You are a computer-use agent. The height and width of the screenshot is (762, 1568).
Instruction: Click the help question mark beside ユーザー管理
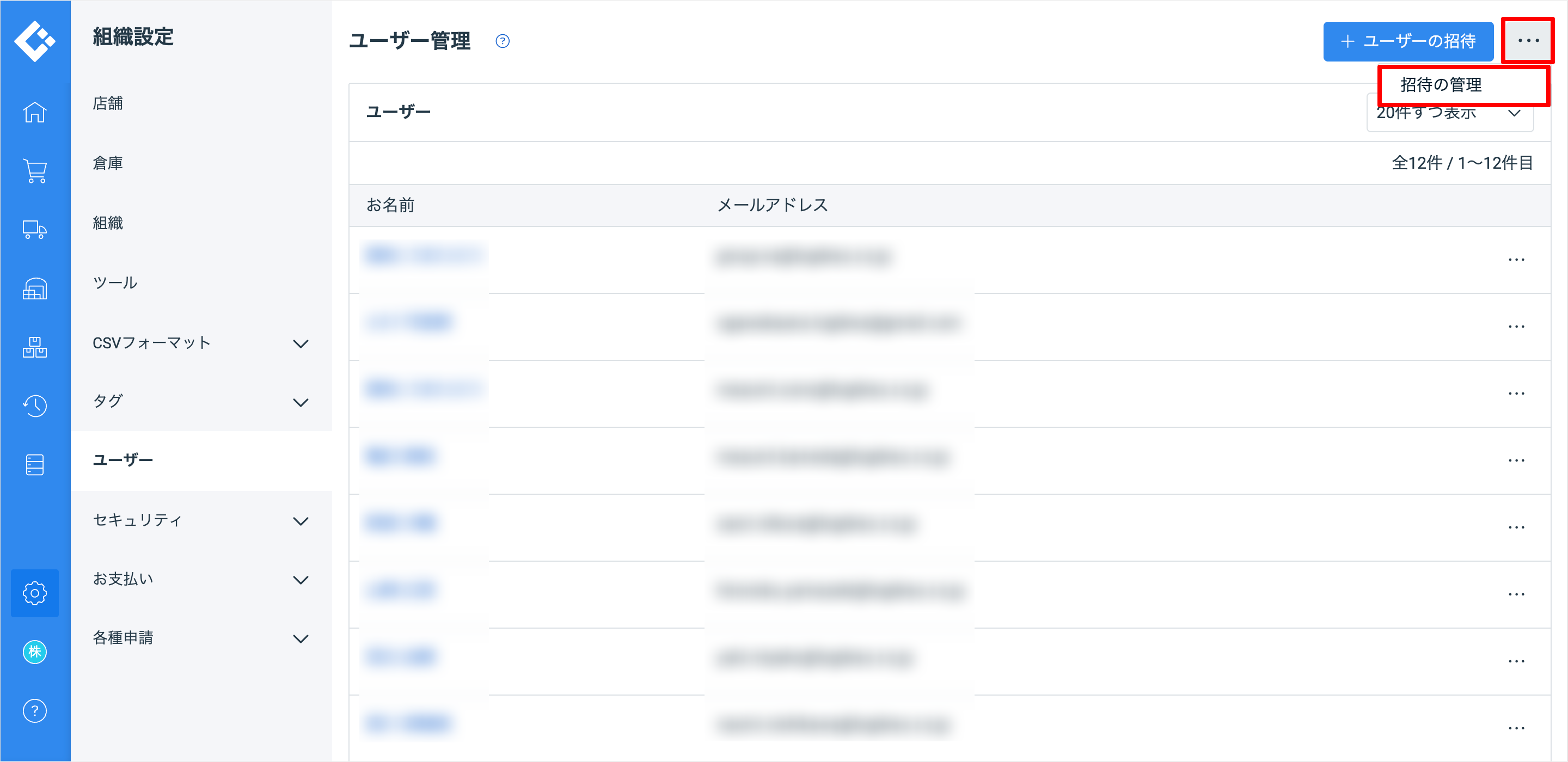[502, 41]
